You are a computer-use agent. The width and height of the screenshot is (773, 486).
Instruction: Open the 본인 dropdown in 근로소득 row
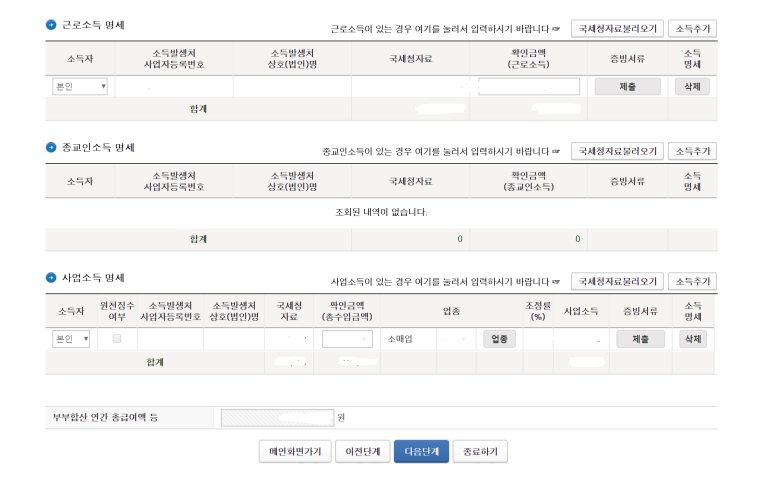click(80, 87)
